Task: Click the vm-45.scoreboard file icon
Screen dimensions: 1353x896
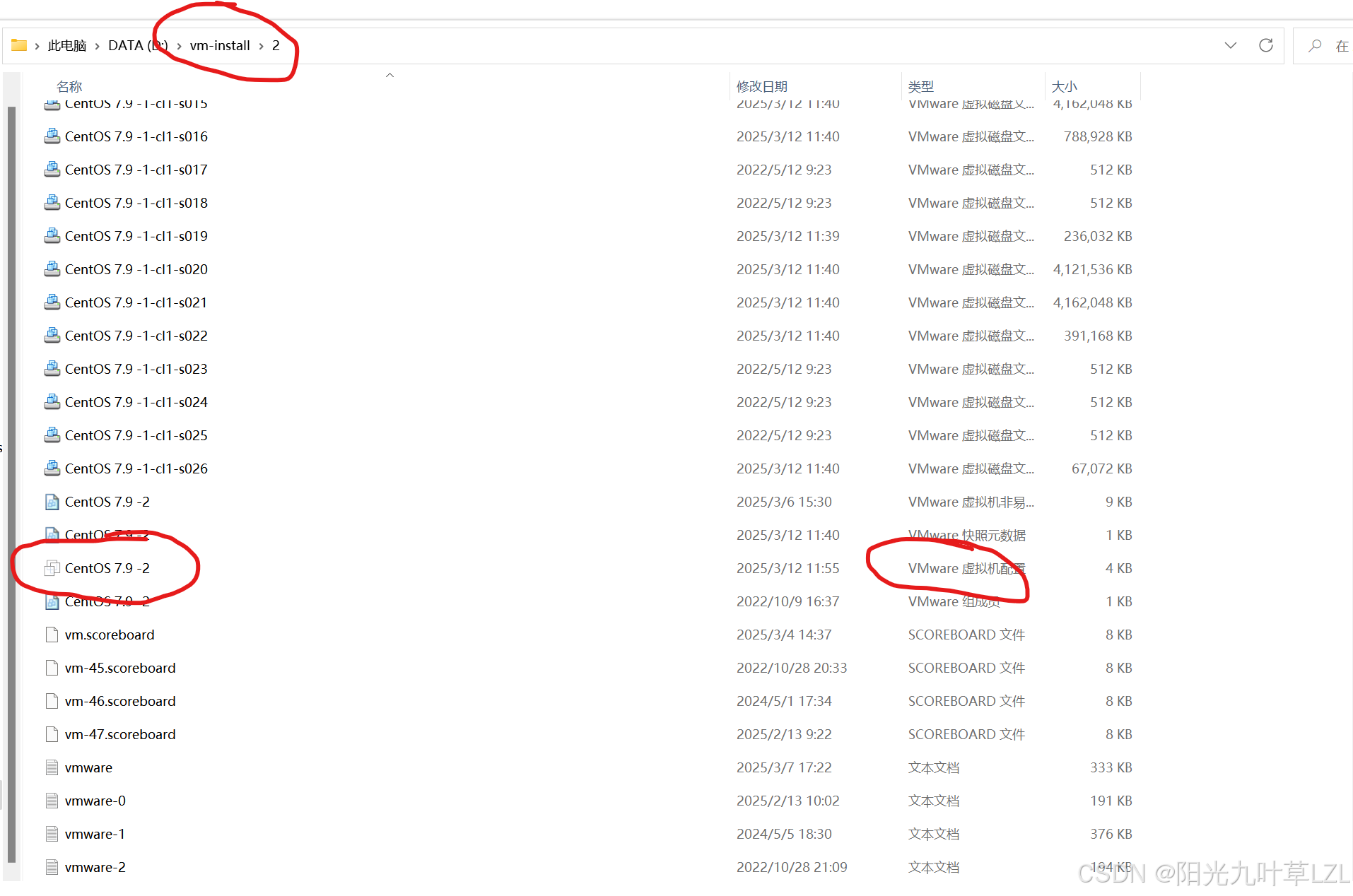Action: point(52,668)
